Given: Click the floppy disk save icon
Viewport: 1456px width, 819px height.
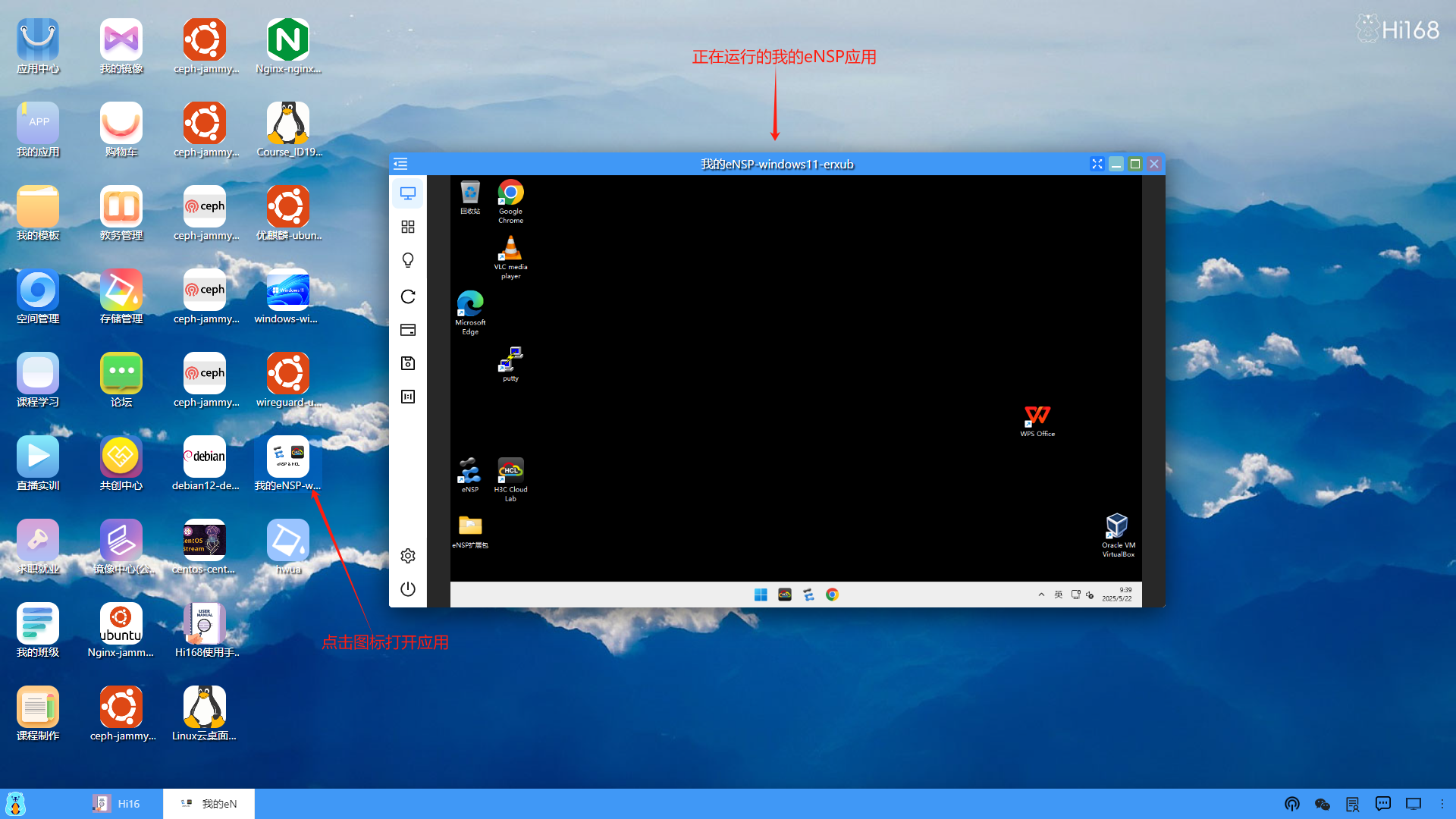Looking at the screenshot, I should (408, 363).
